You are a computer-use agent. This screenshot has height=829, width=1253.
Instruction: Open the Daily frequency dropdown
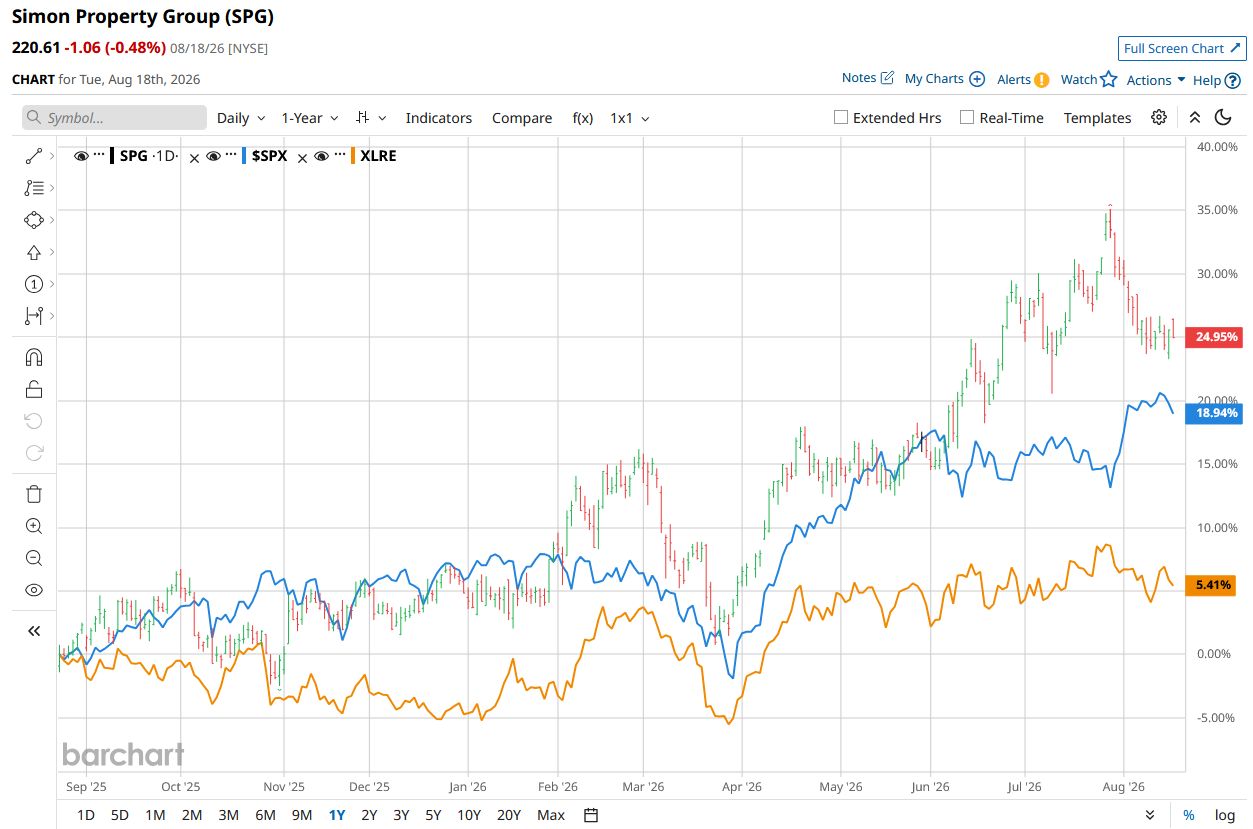[x=241, y=118]
